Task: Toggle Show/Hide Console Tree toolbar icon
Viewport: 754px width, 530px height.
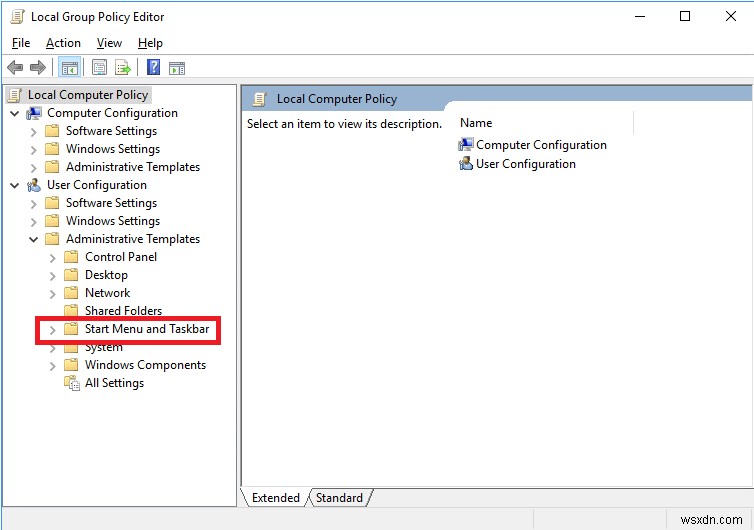Action: click(69, 68)
